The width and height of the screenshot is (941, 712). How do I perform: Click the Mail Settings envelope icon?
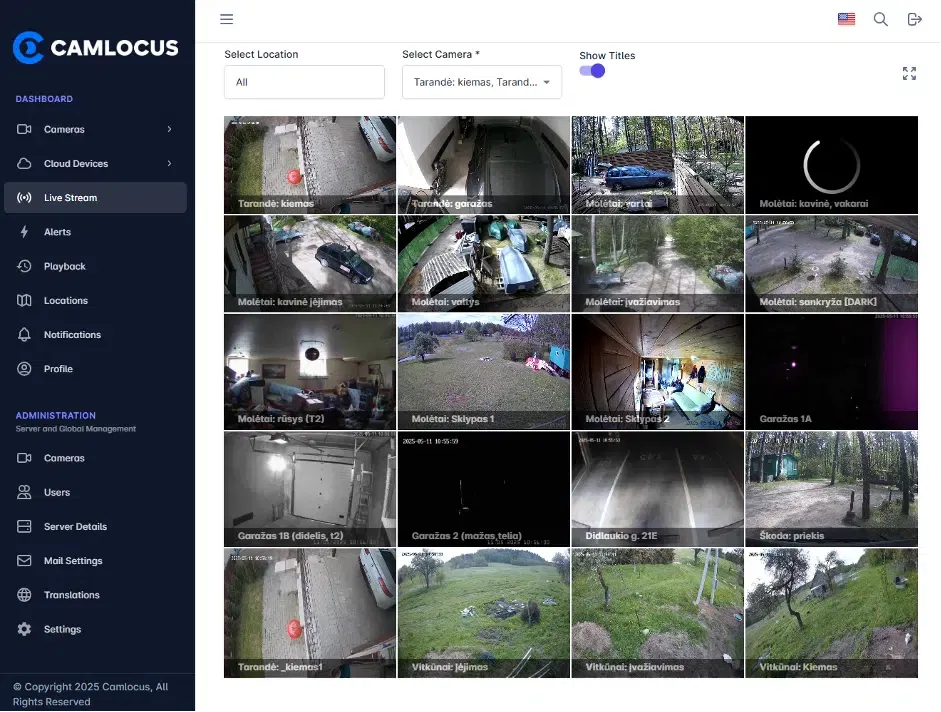tap(22, 560)
